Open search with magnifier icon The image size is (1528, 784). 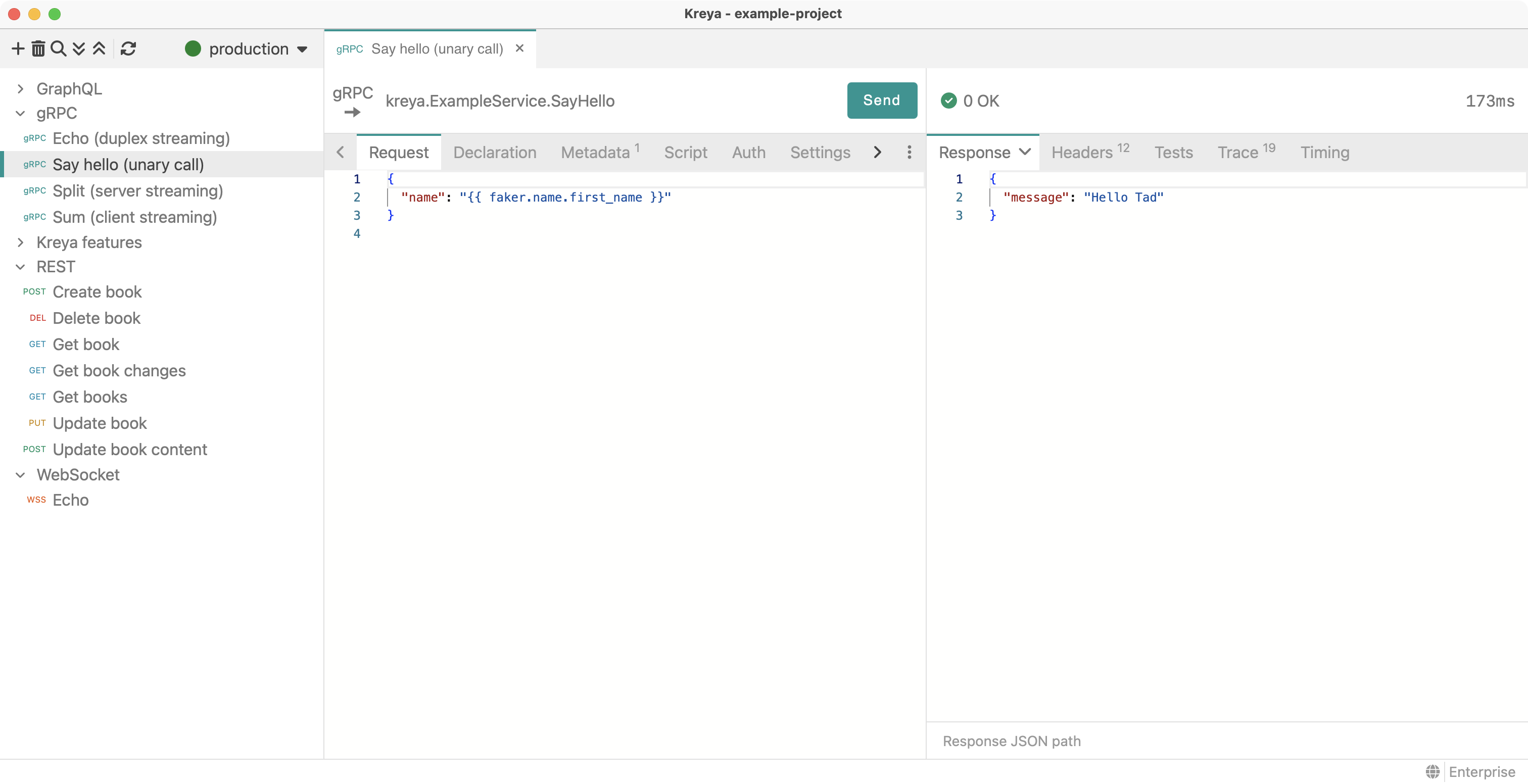click(x=58, y=48)
